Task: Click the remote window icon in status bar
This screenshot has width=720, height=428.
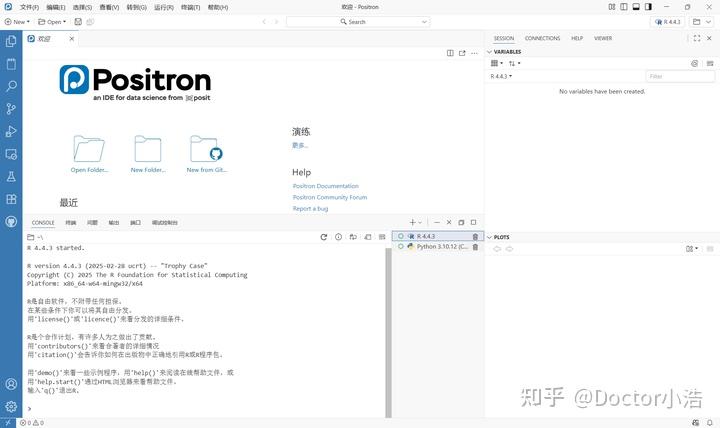Action: 7,423
